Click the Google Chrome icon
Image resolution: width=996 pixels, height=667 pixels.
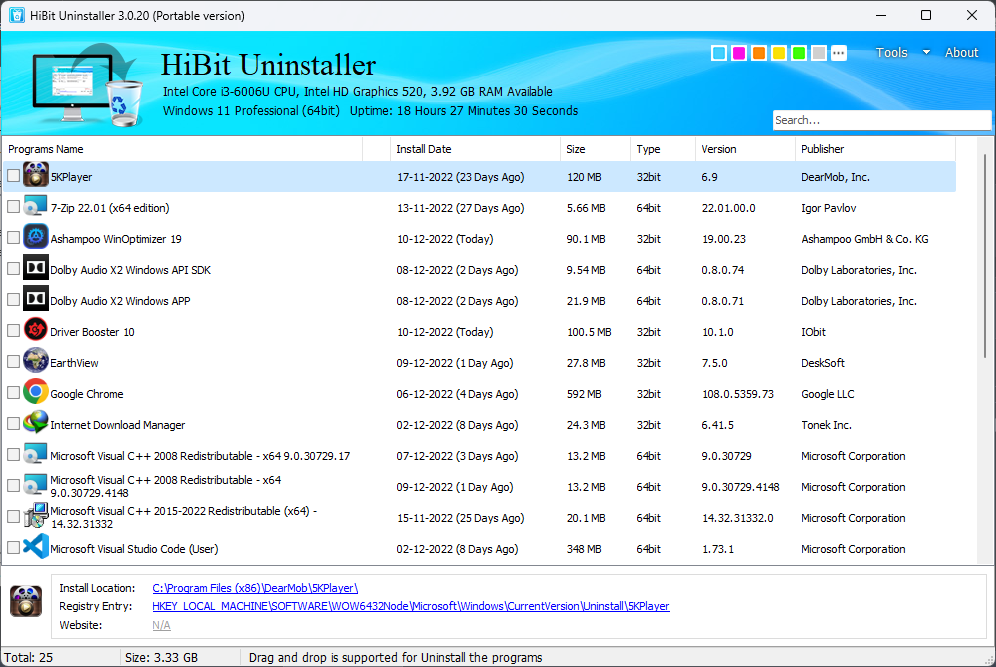[x=36, y=391]
